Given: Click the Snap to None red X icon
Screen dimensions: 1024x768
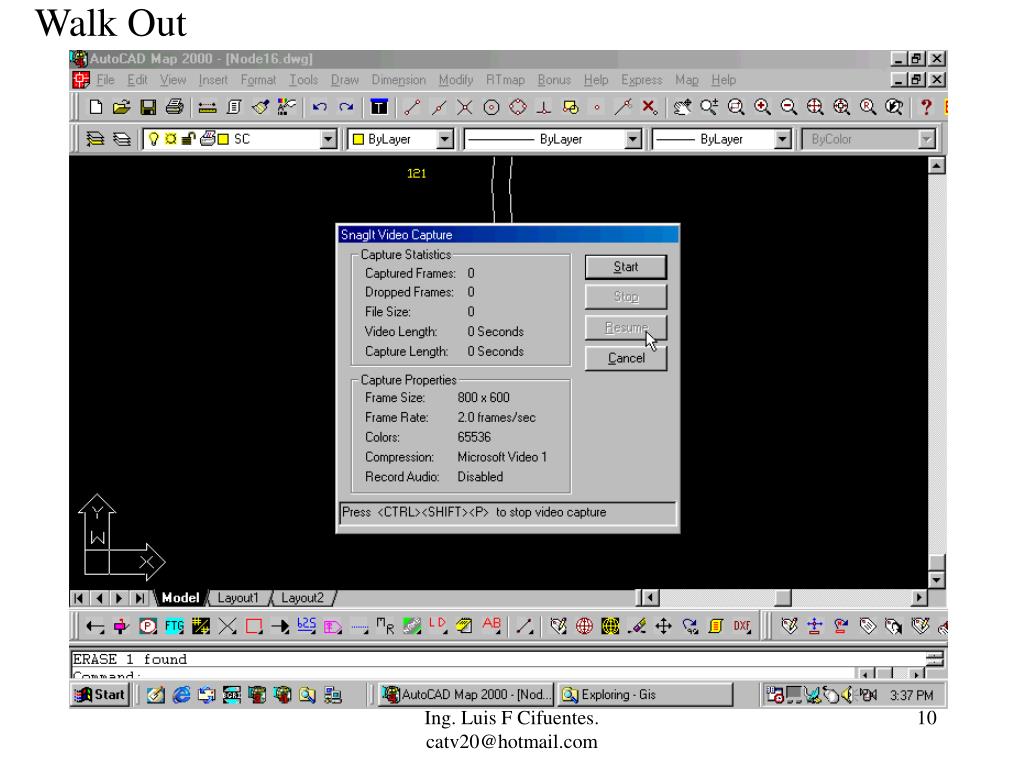Looking at the screenshot, I should tap(649, 107).
